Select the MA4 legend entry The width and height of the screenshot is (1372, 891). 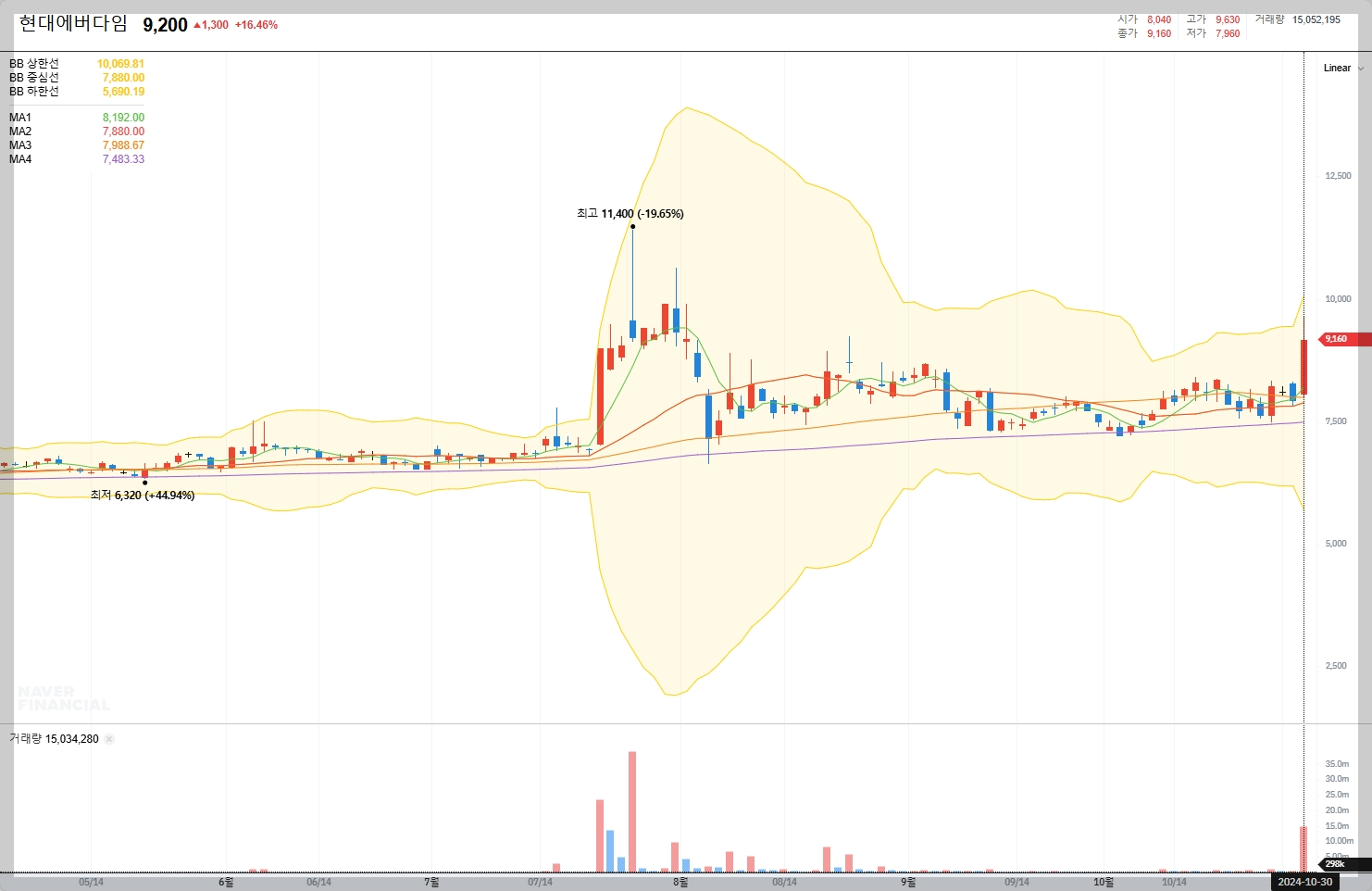pos(20,159)
